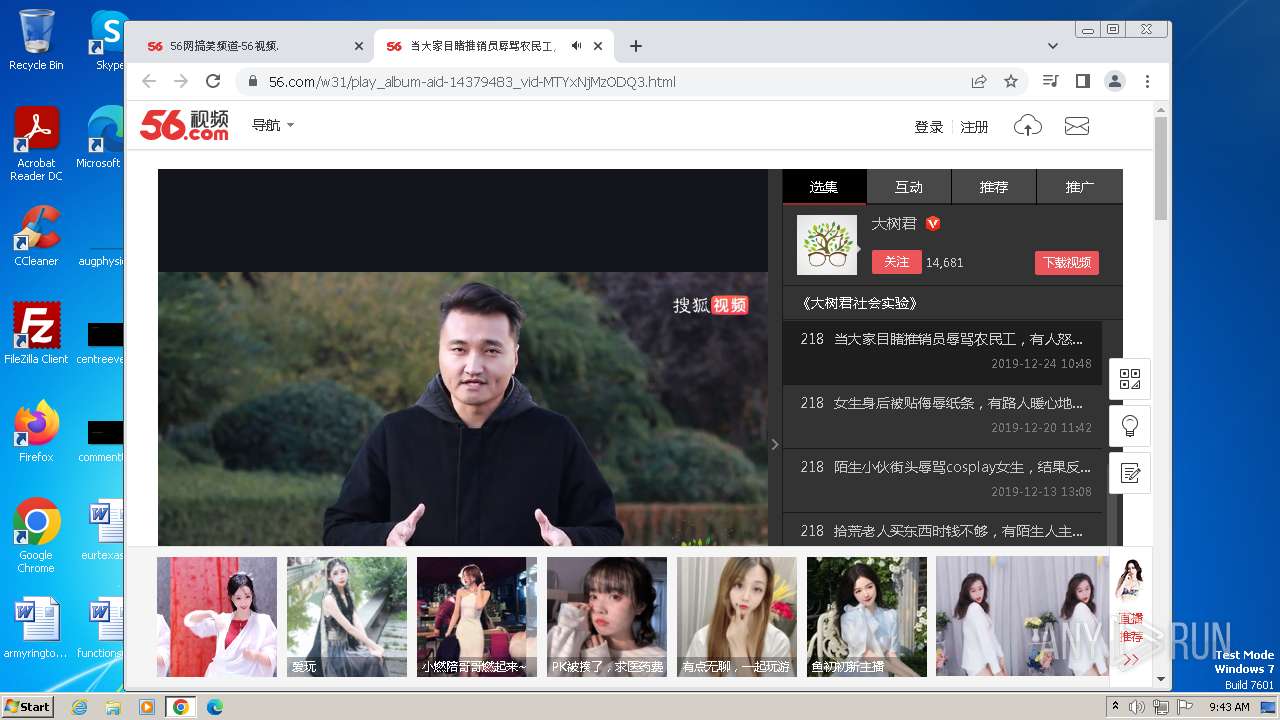Image resolution: width=1280 pixels, height=720 pixels.
Task: Follow 大树君 with 关注 button
Action: point(896,262)
